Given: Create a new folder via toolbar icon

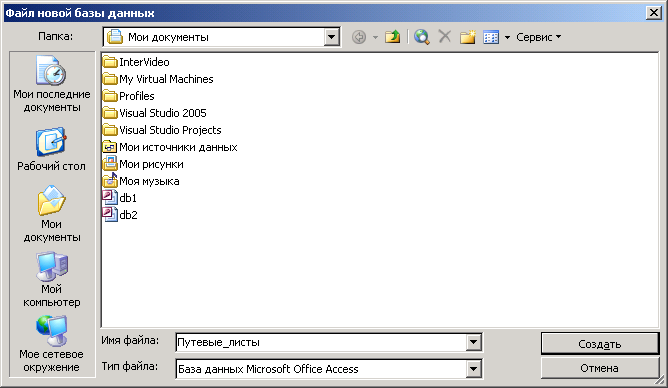Looking at the screenshot, I should click(467, 37).
